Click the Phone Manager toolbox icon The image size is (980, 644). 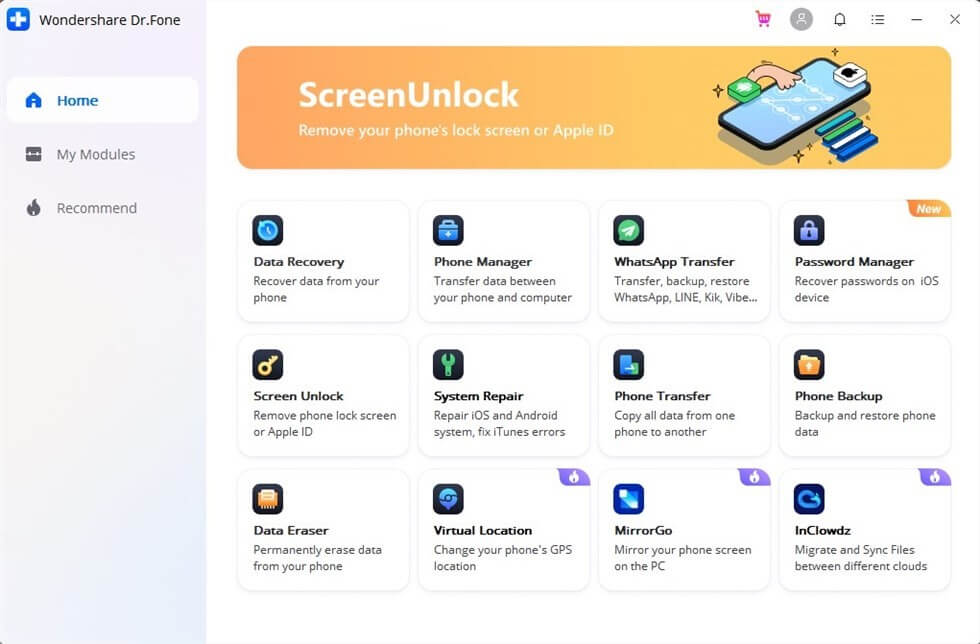pos(448,230)
